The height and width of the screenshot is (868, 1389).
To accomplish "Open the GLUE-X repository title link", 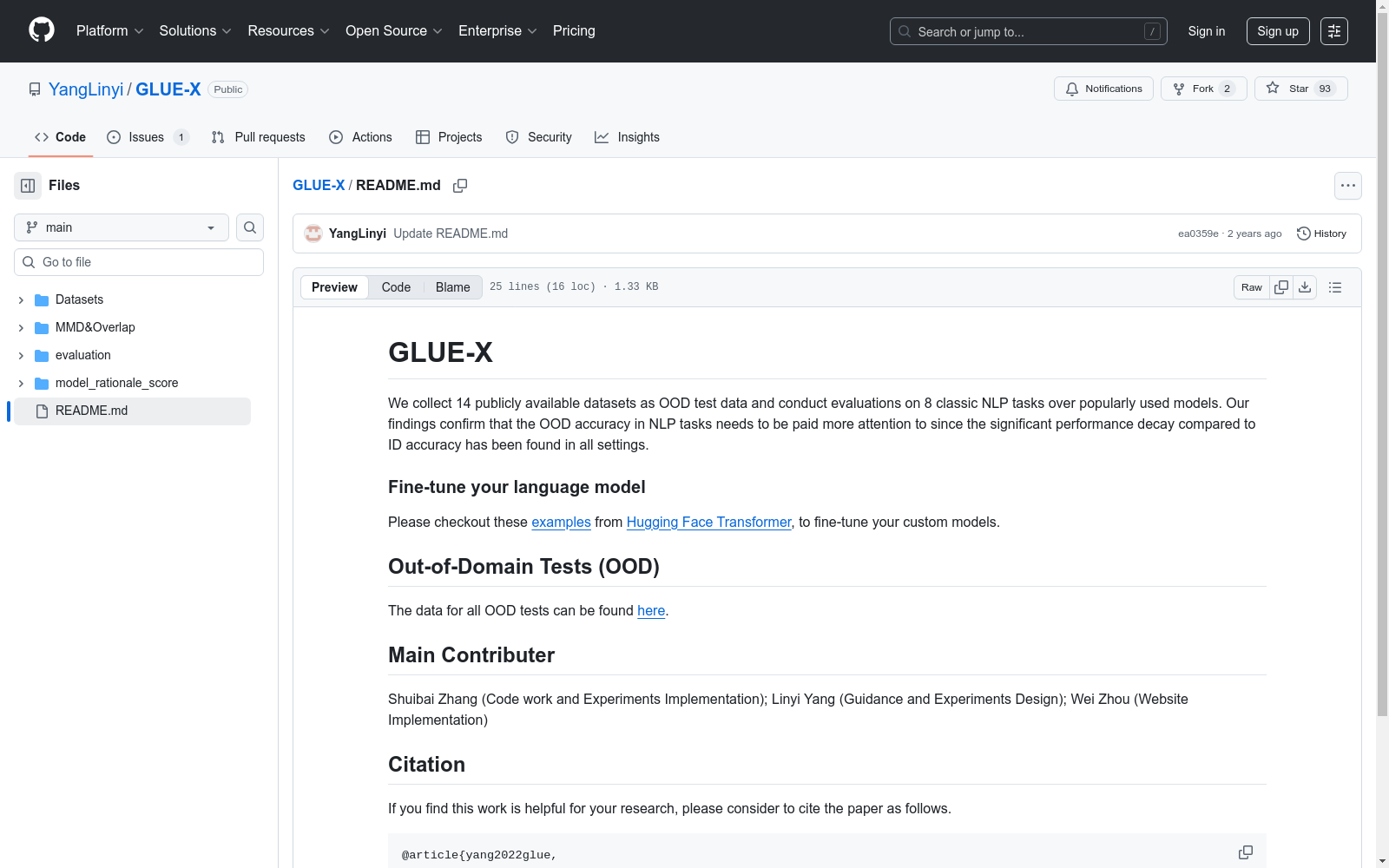I will pyautogui.click(x=168, y=89).
